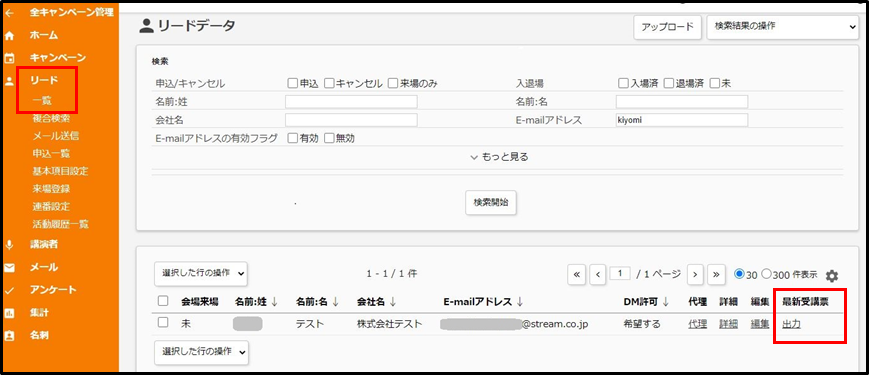
Task: Select all rows with the header checkbox
Action: click(163, 301)
